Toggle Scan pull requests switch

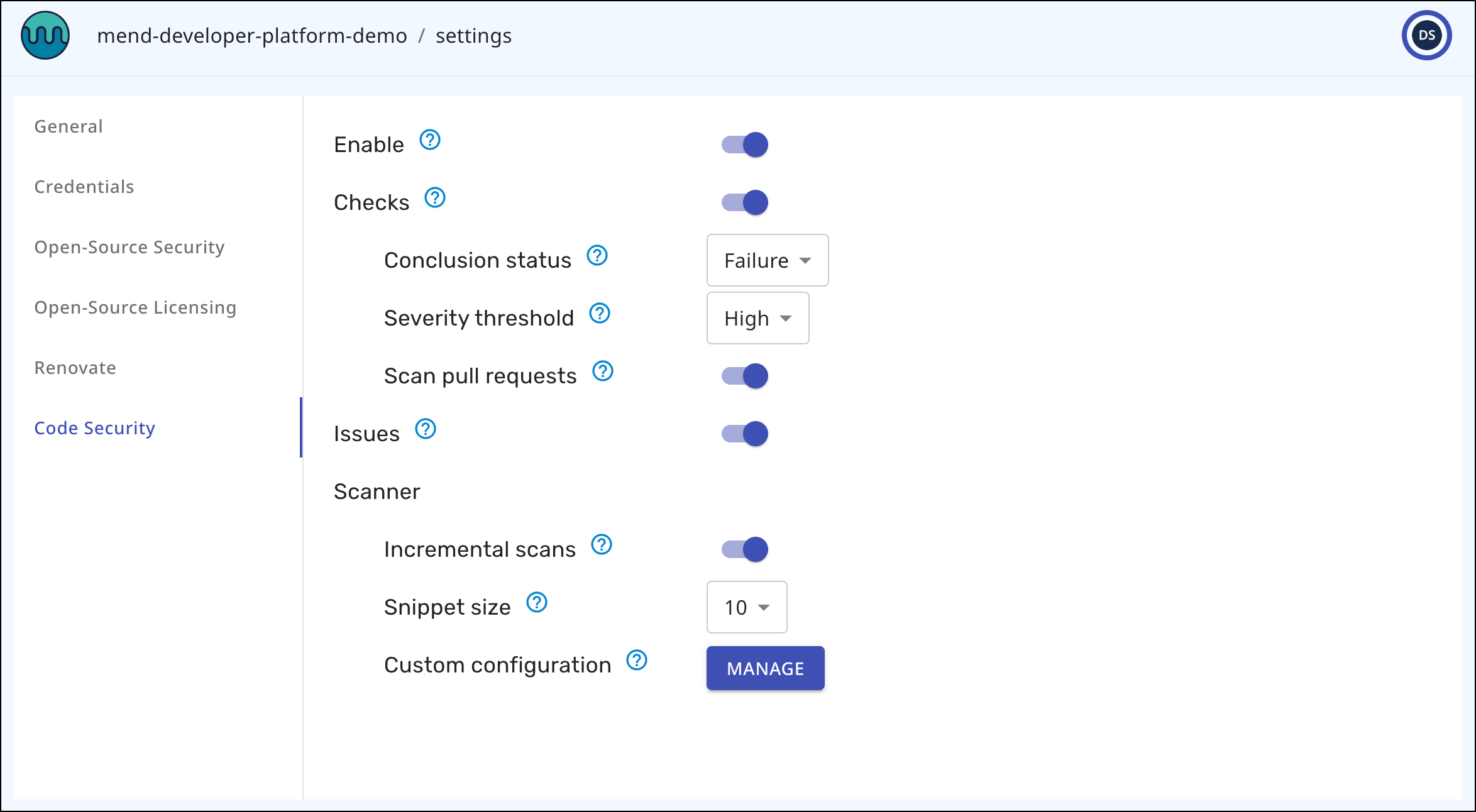tap(745, 376)
